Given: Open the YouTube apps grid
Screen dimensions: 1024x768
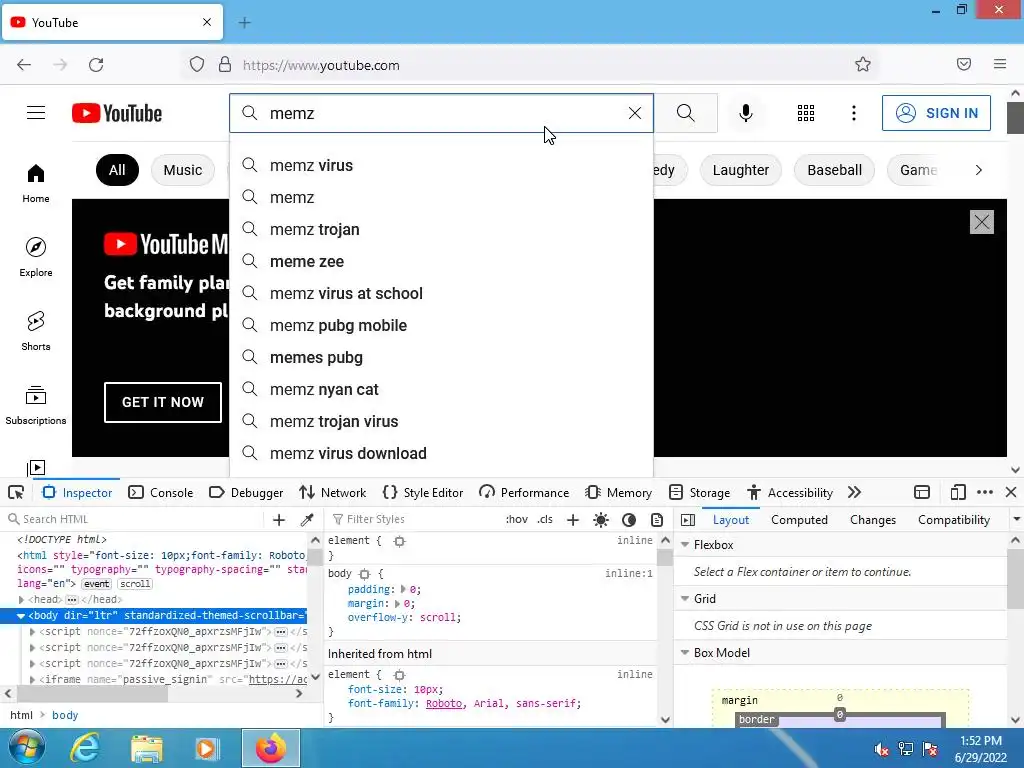Looking at the screenshot, I should click(x=806, y=113).
